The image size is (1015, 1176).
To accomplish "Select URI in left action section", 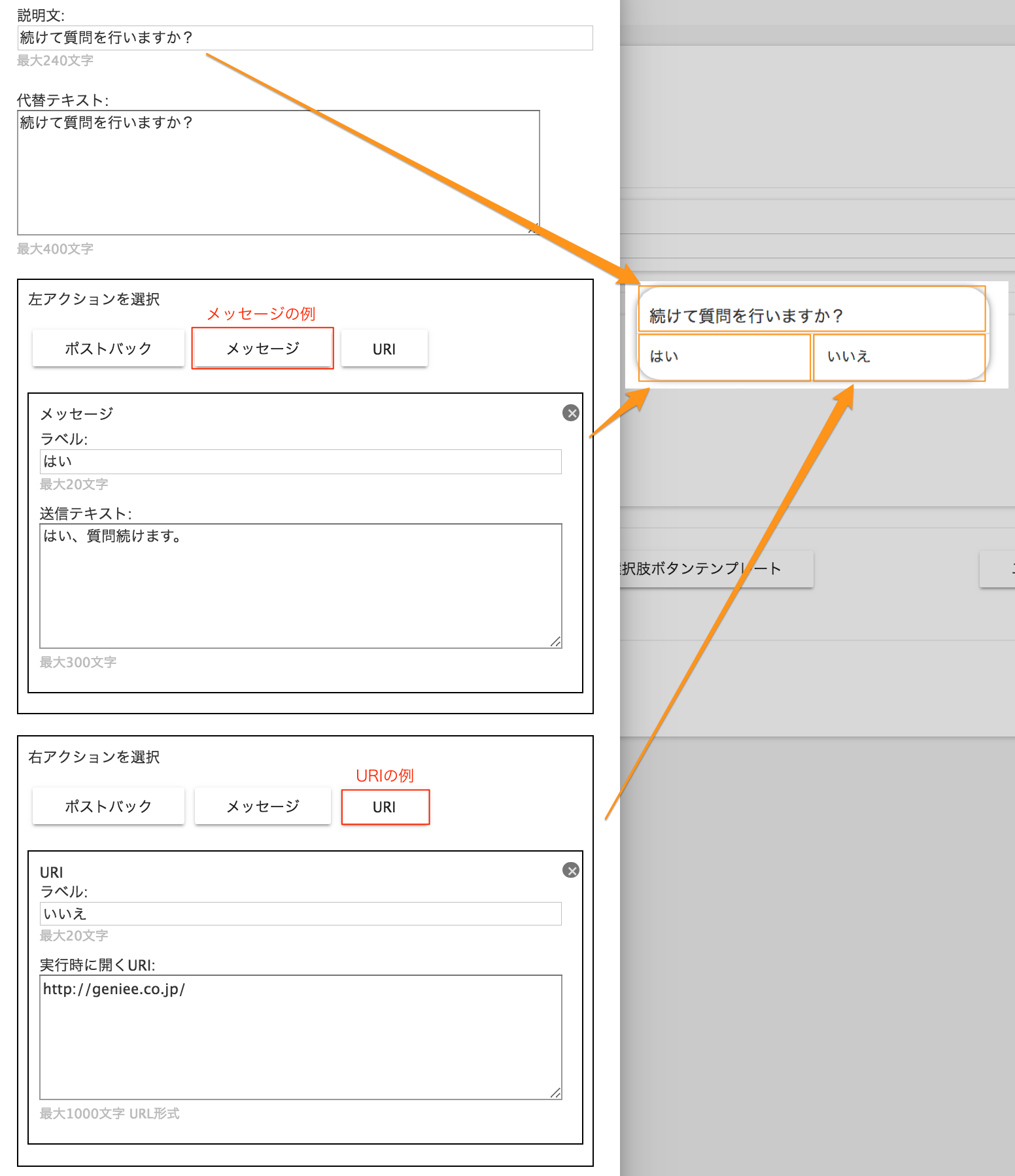I will point(385,348).
